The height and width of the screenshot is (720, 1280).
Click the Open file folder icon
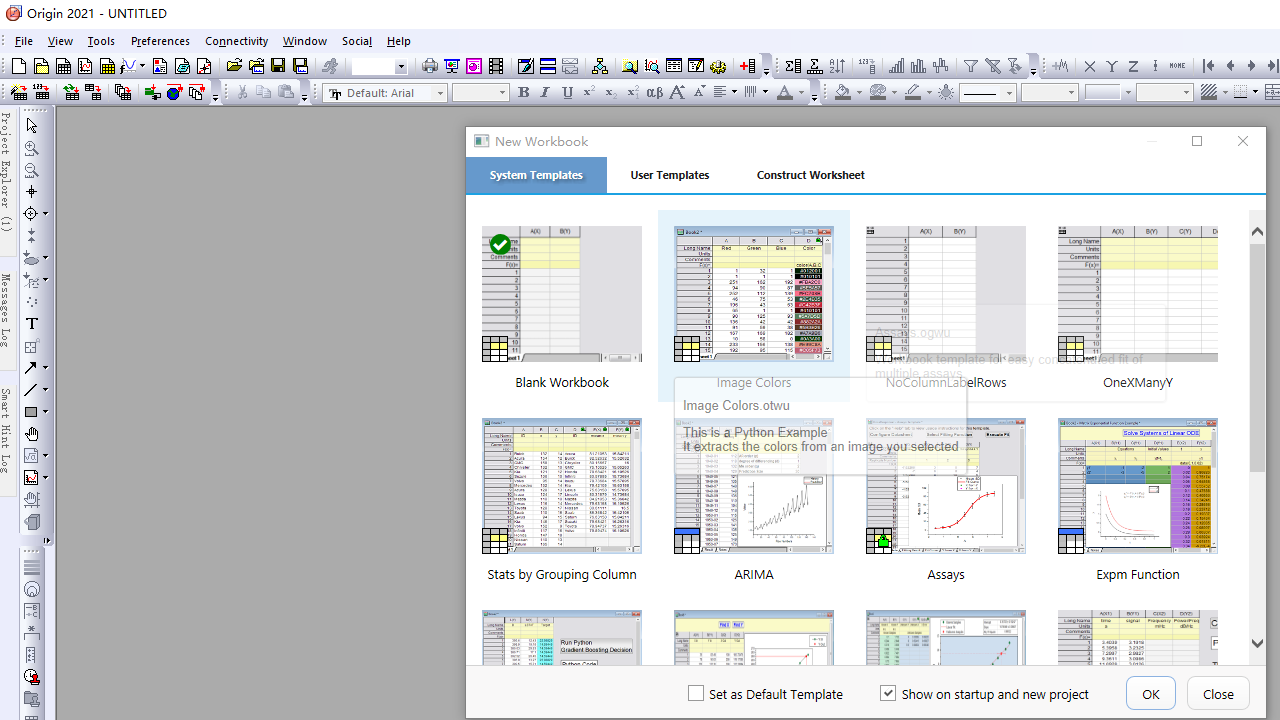[x=234, y=67]
